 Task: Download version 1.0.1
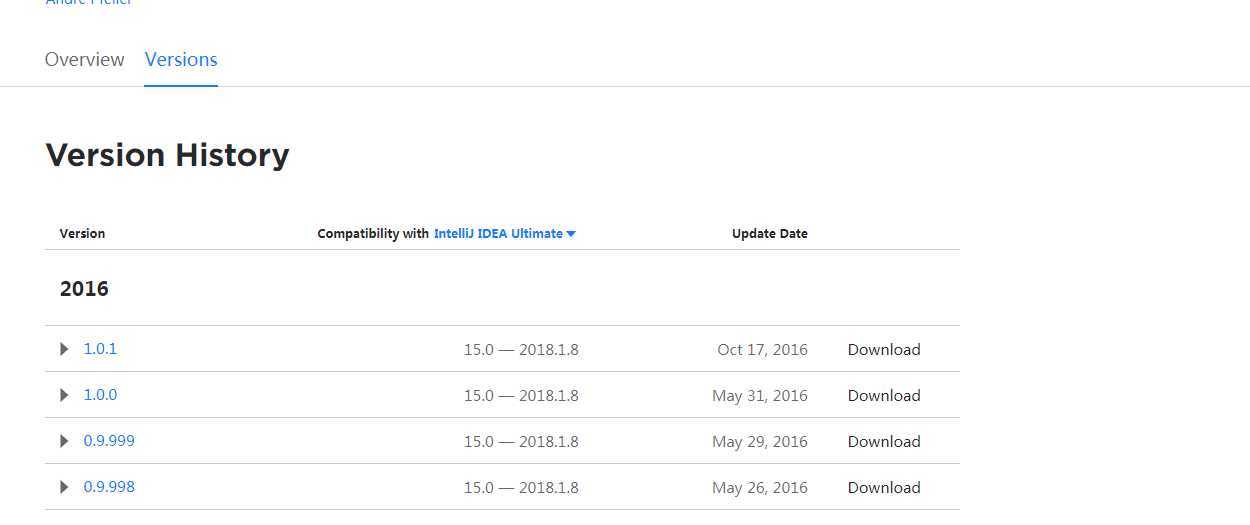click(884, 349)
